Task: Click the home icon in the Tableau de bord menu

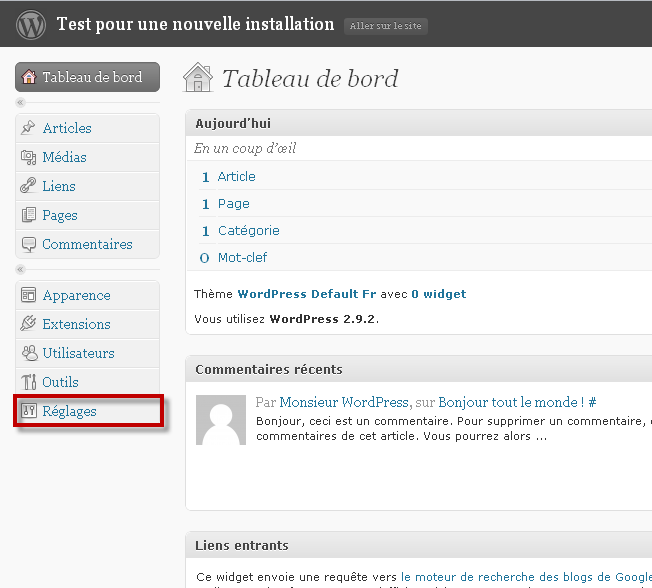Action: pos(29,77)
